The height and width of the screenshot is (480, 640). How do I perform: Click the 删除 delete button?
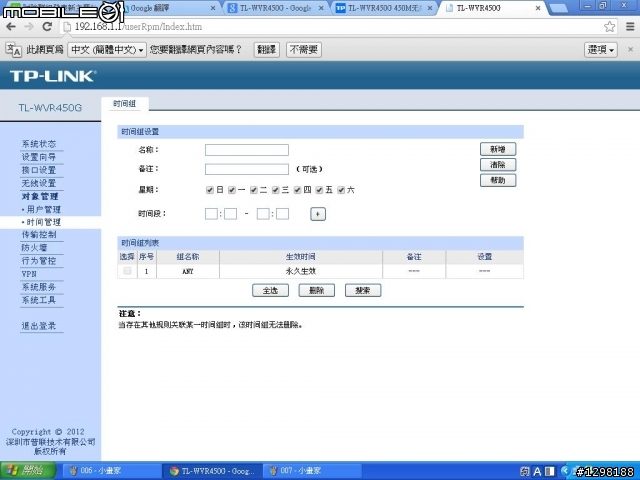(317, 291)
